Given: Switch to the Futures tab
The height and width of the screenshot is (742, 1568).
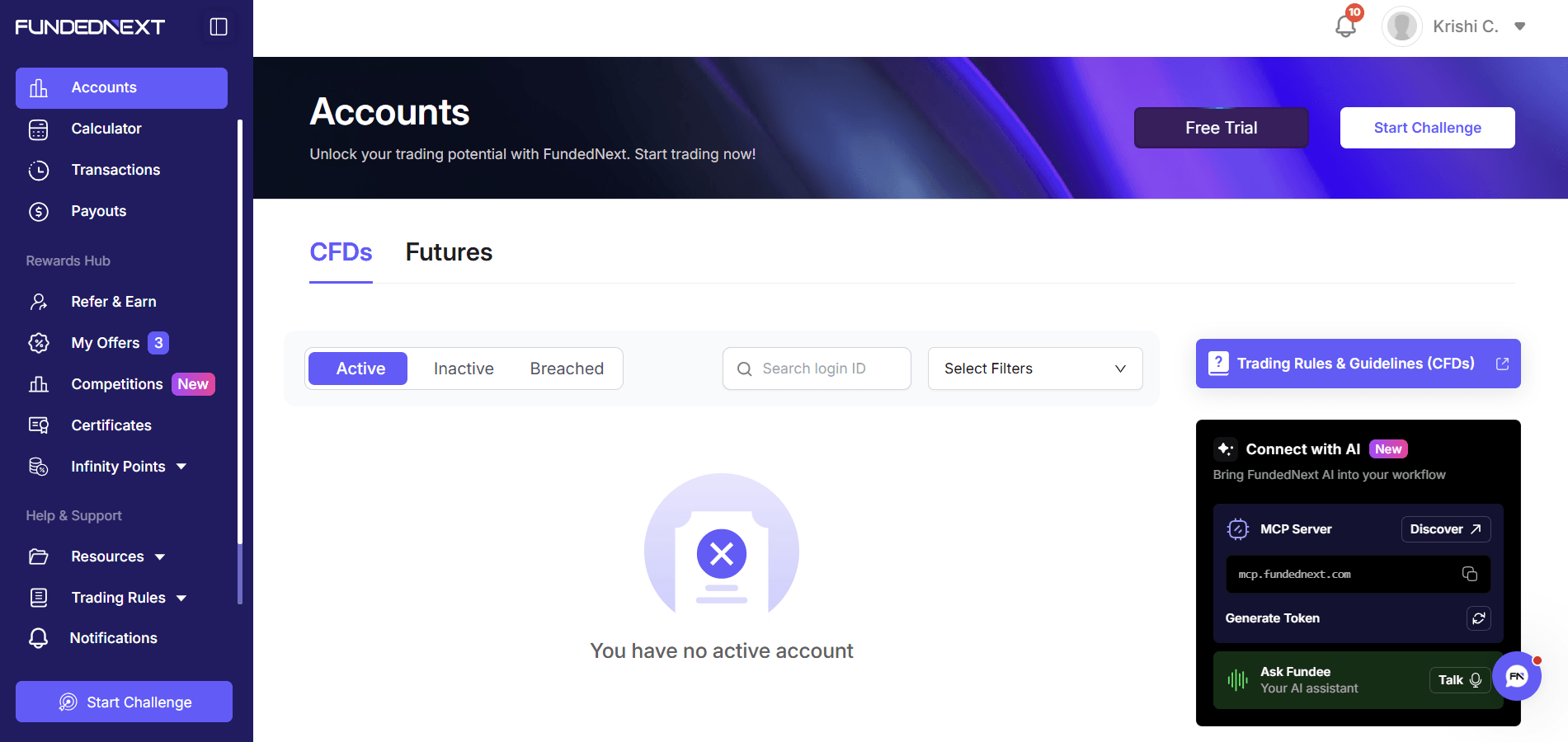Looking at the screenshot, I should pos(449,252).
